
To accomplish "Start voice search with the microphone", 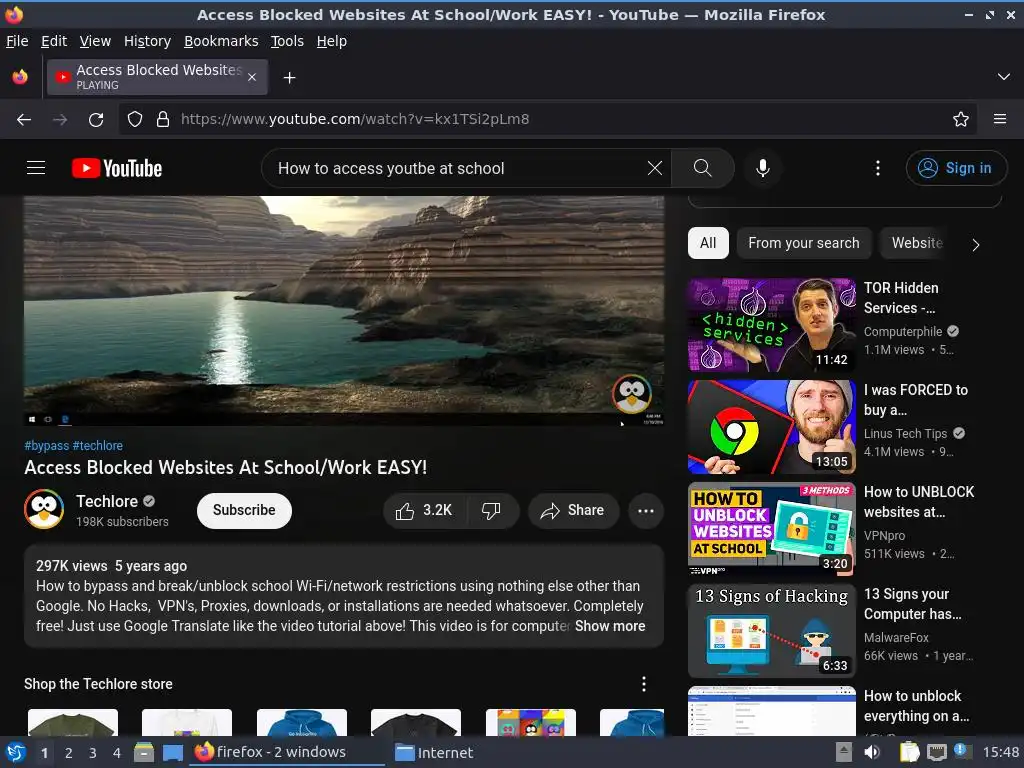I will [x=763, y=168].
